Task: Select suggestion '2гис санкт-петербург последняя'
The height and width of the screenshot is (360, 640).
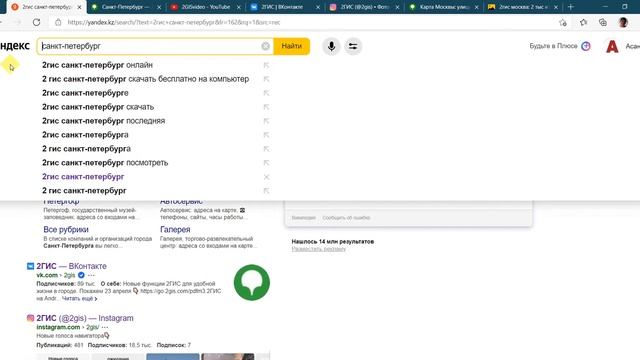Action: pyautogui.click(x=104, y=121)
